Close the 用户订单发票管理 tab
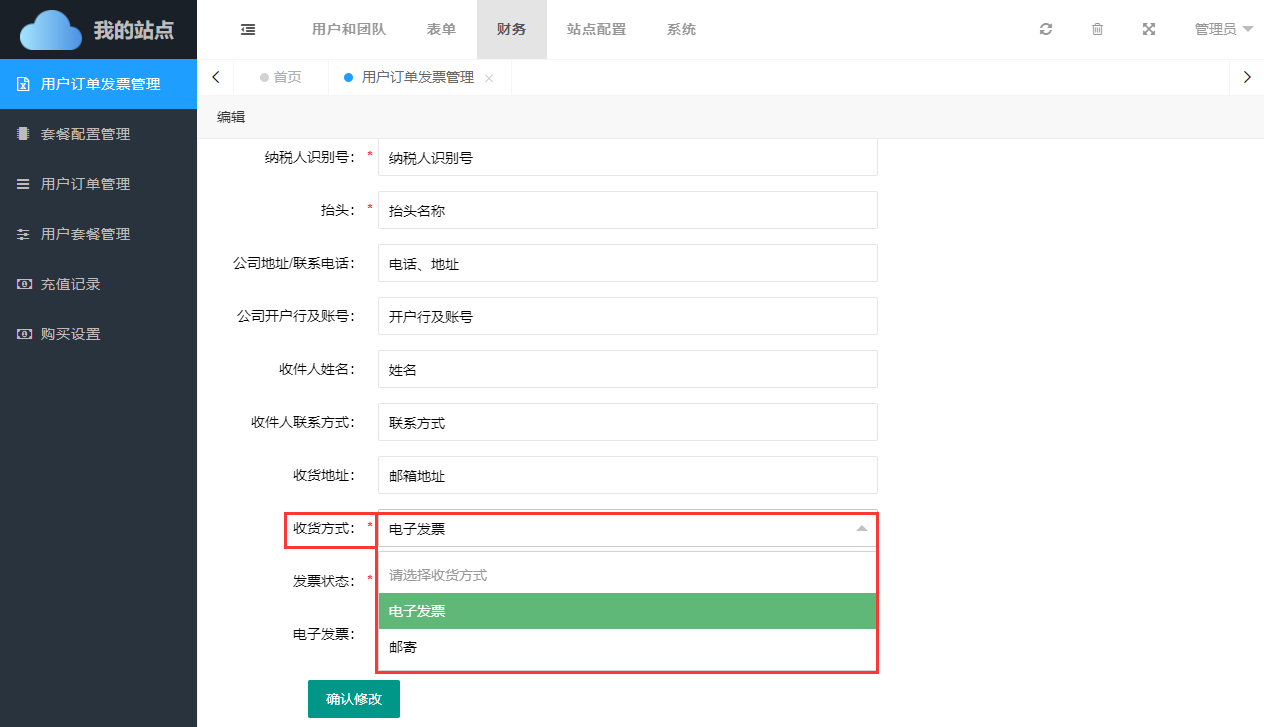 489,78
